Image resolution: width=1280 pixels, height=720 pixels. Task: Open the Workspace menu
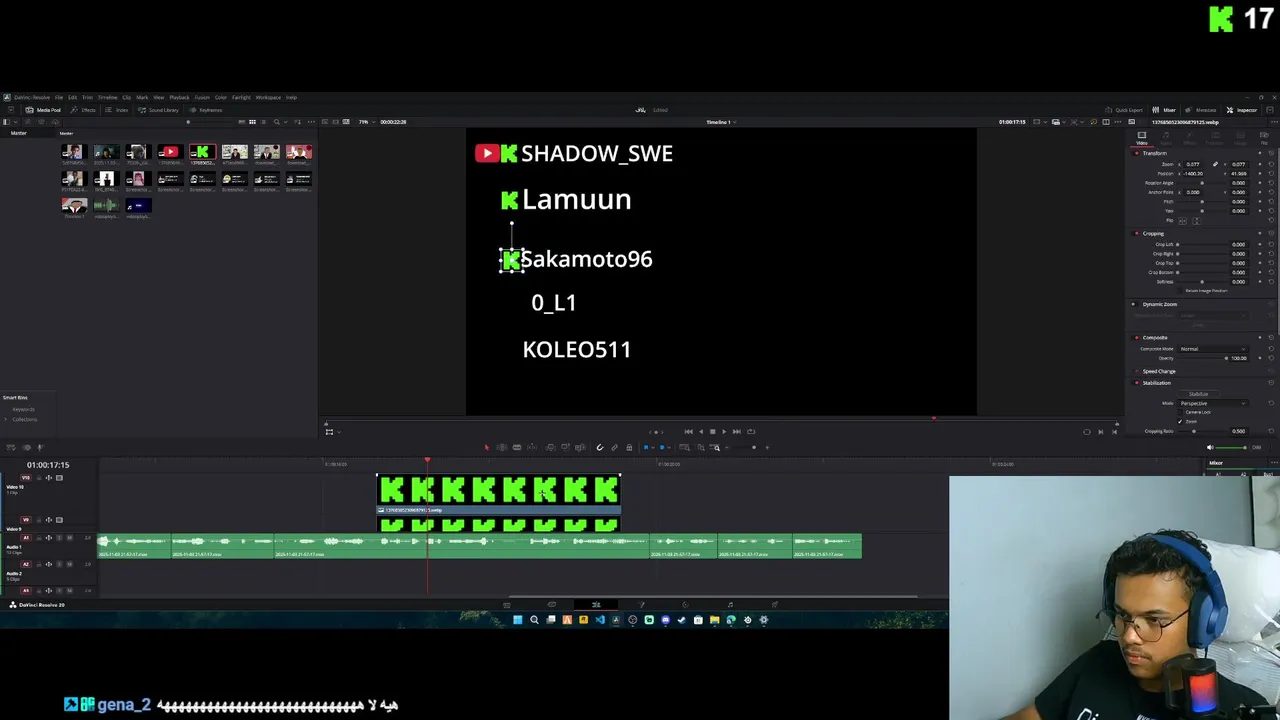coord(268,97)
